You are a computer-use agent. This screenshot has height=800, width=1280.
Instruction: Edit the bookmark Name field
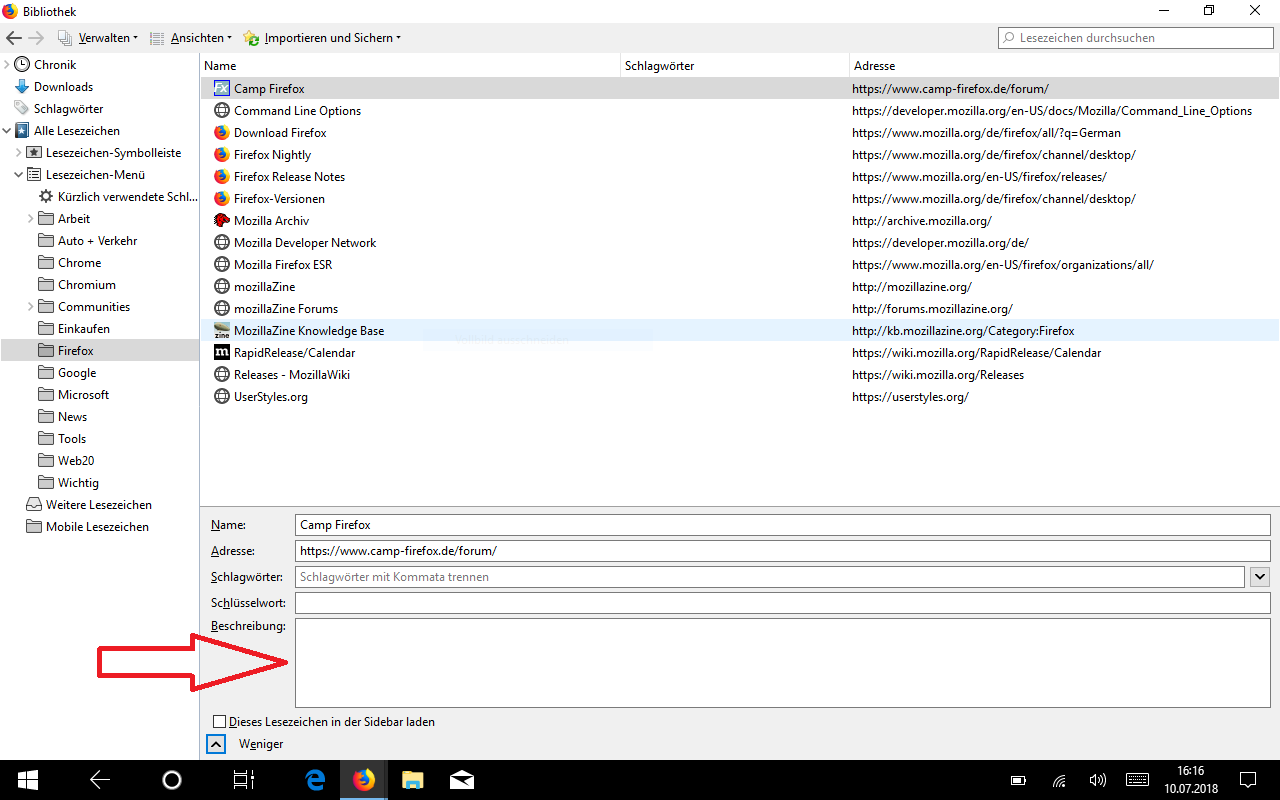pyautogui.click(x=783, y=525)
